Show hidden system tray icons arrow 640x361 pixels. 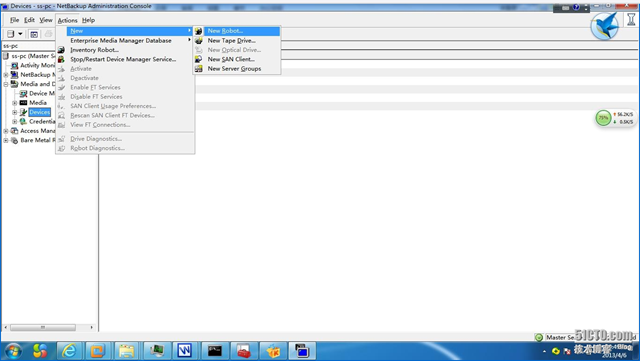pos(544,351)
